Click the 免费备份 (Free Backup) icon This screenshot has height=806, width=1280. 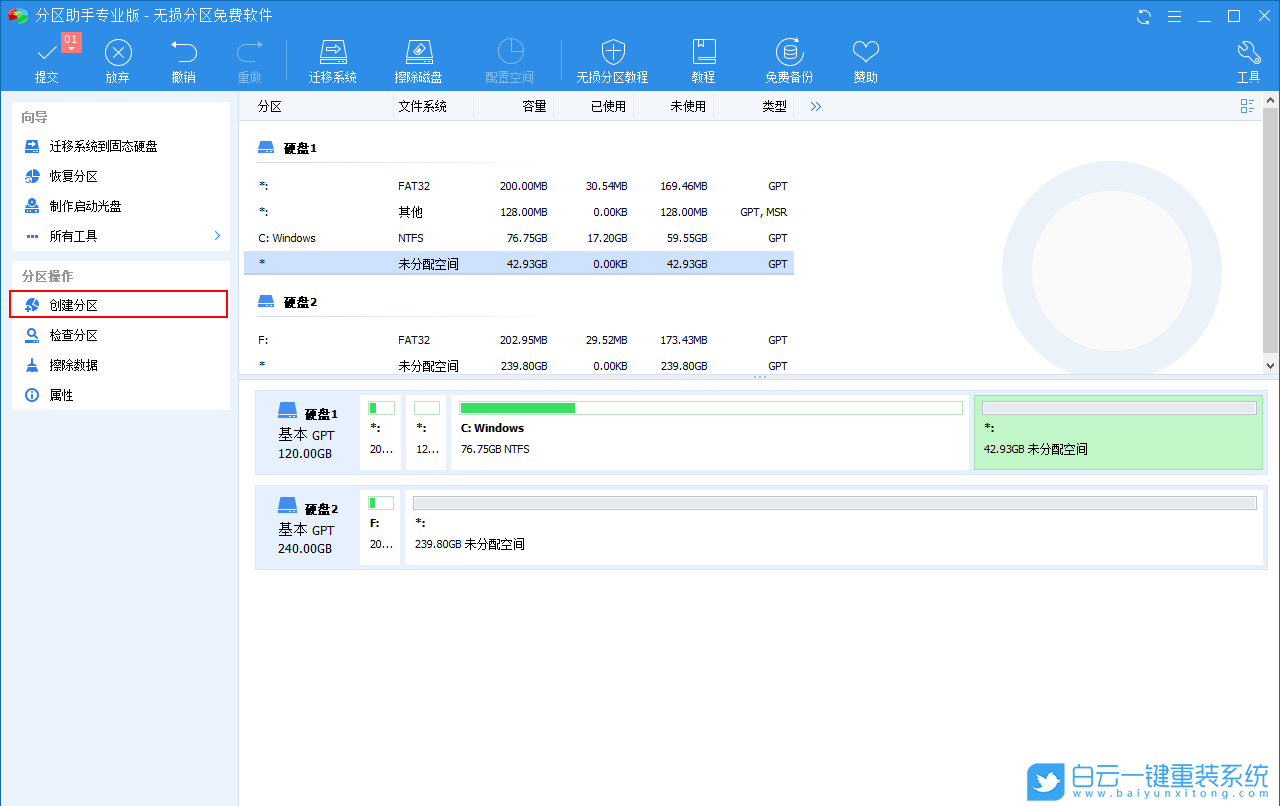tap(789, 53)
